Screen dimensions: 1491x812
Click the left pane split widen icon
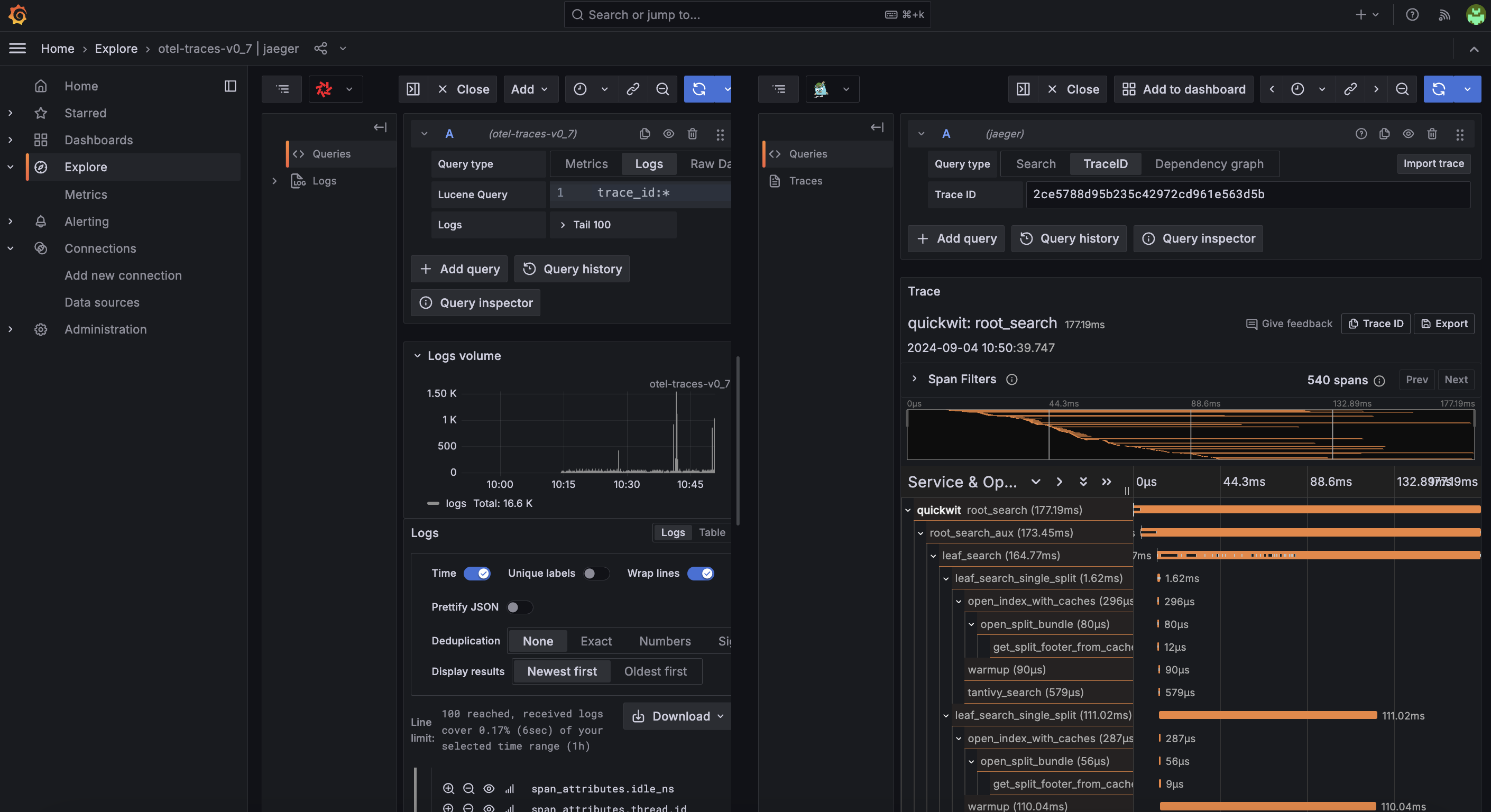tap(413, 89)
